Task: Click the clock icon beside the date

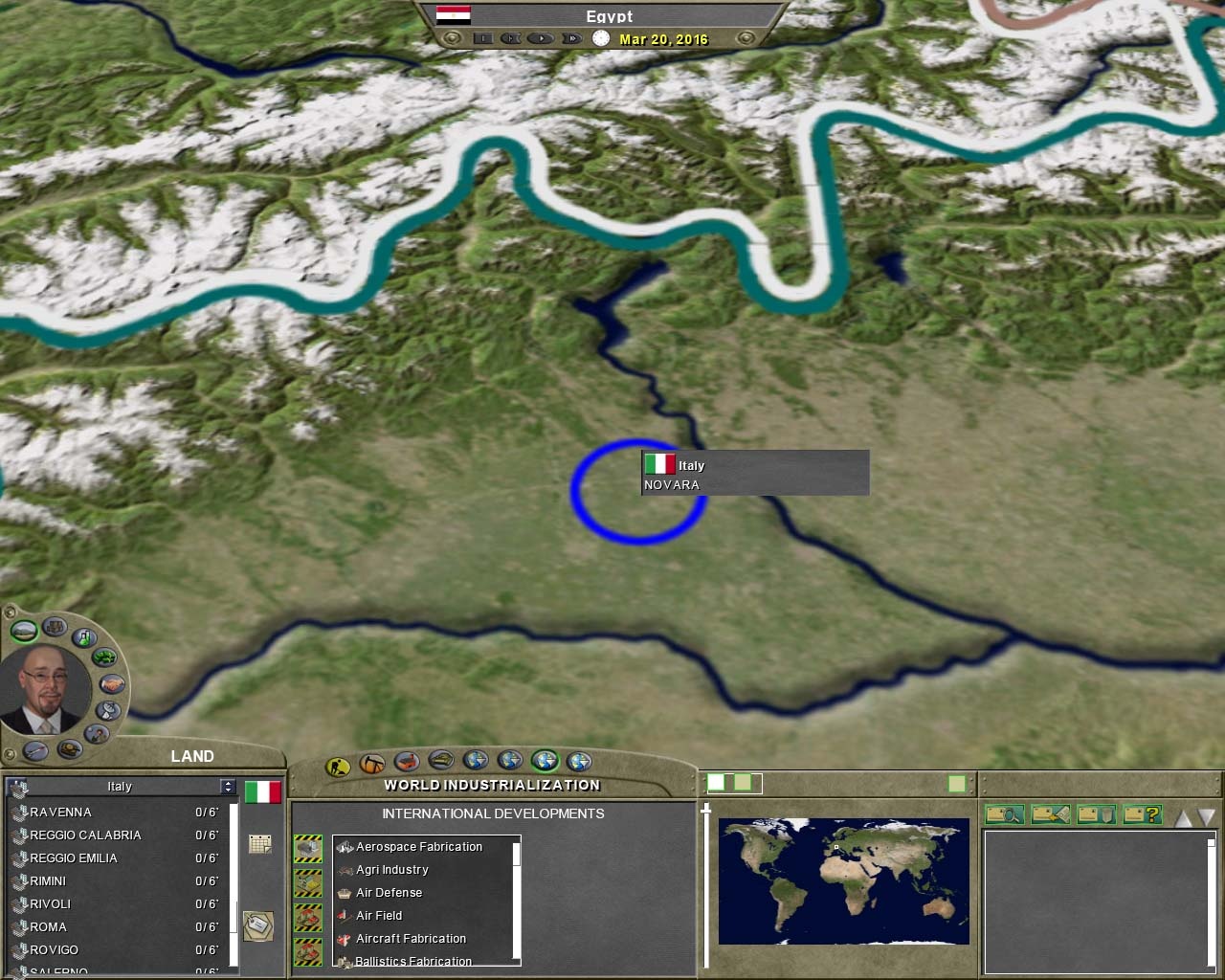Action: point(600,39)
